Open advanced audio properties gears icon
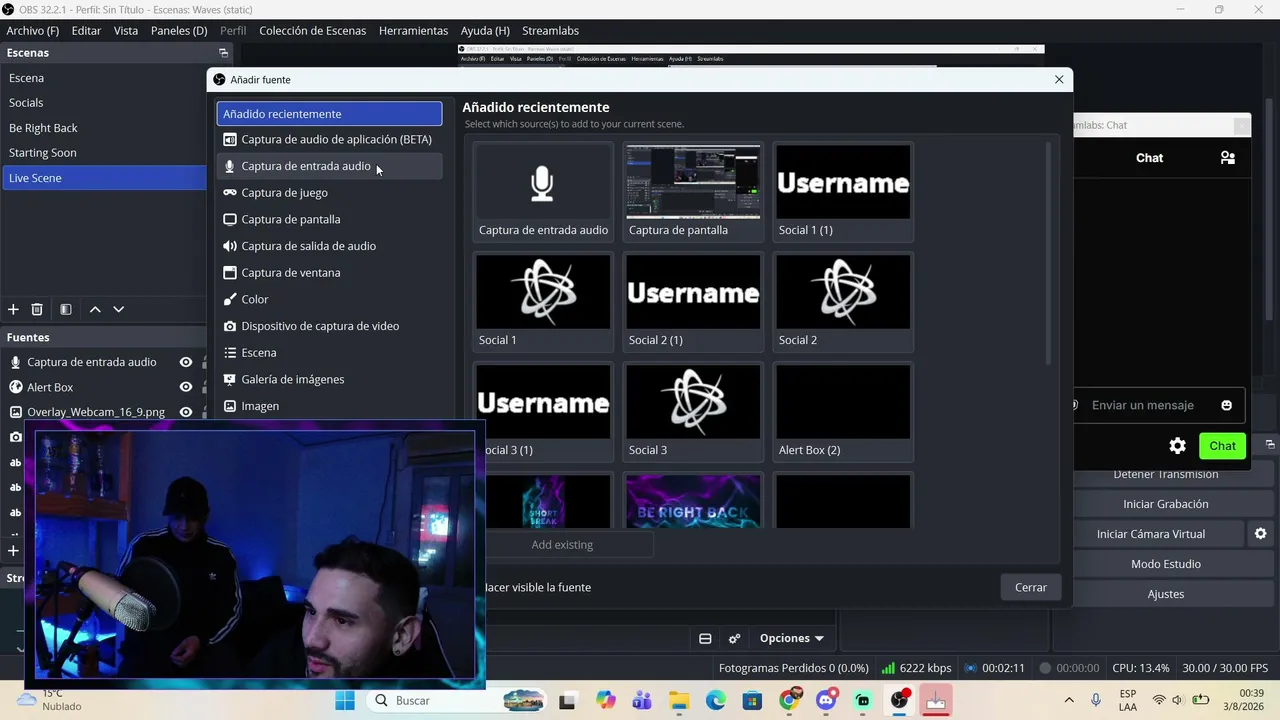This screenshot has width=1280, height=720. point(735,639)
